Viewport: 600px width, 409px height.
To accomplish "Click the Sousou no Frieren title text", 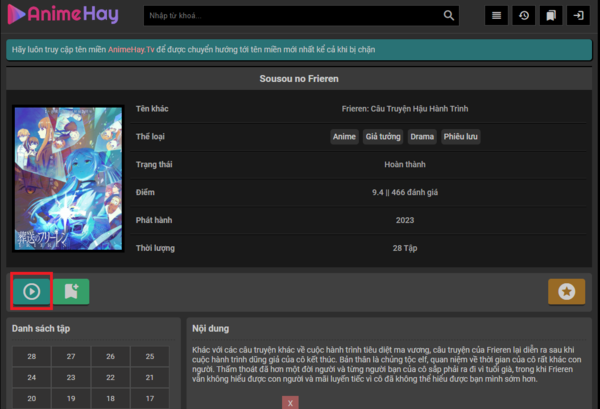I will click(x=299, y=79).
